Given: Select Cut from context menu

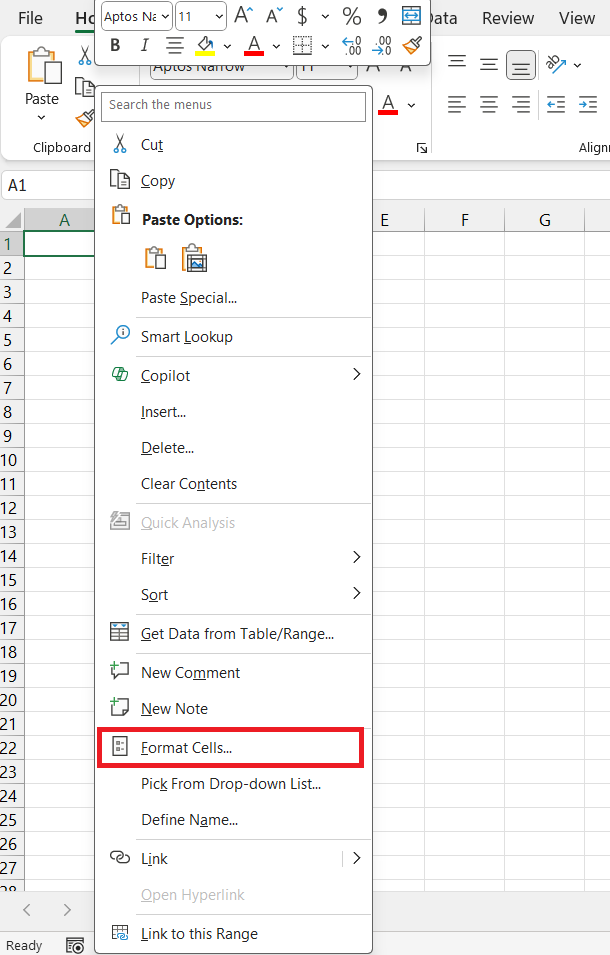Looking at the screenshot, I should (234, 145).
